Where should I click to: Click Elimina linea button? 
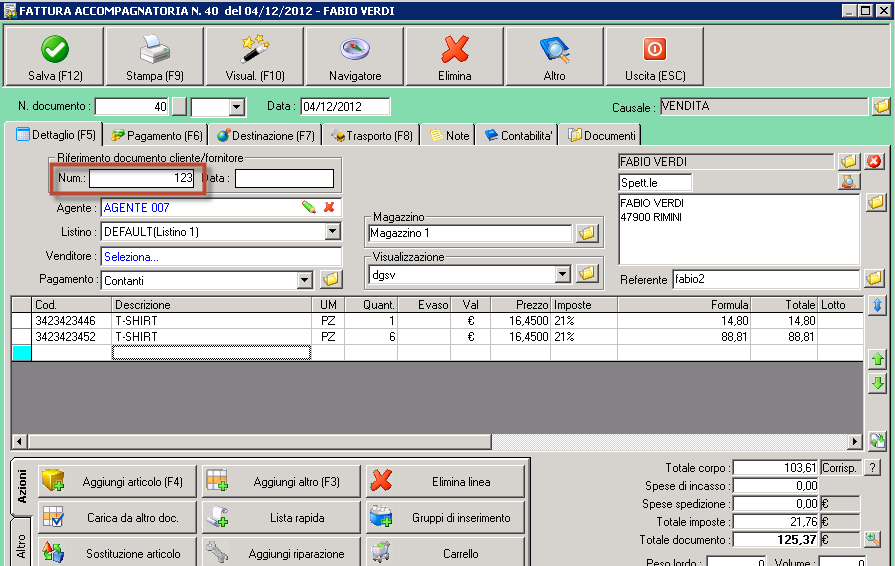click(445, 482)
